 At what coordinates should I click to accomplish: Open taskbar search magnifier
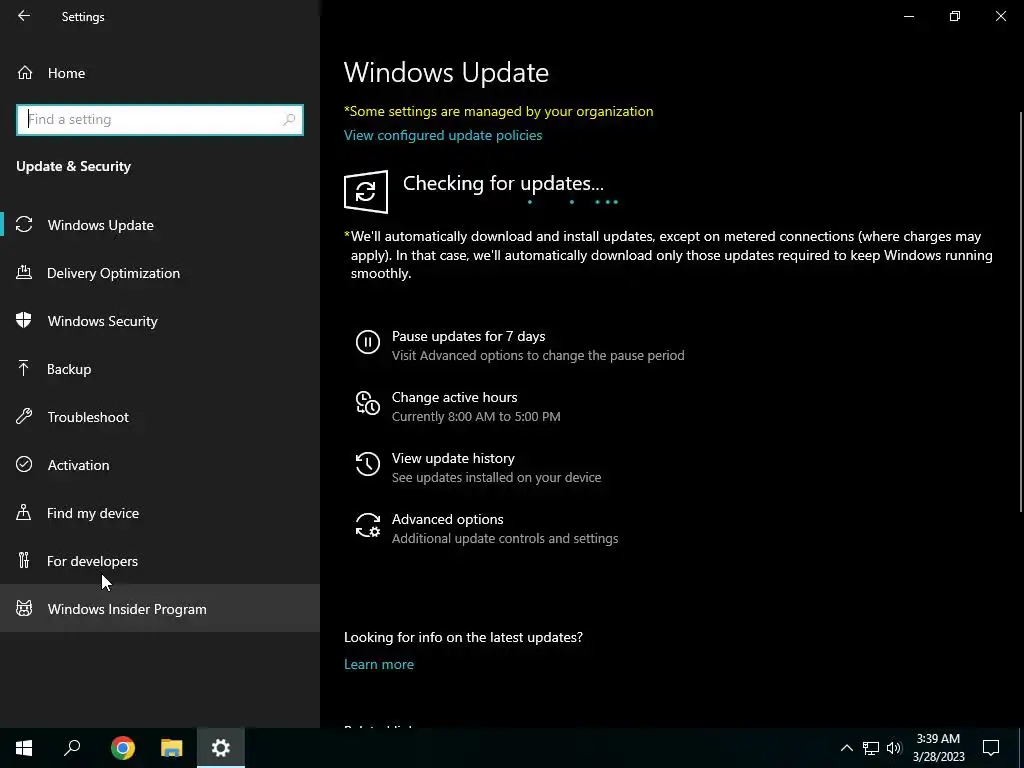click(72, 748)
